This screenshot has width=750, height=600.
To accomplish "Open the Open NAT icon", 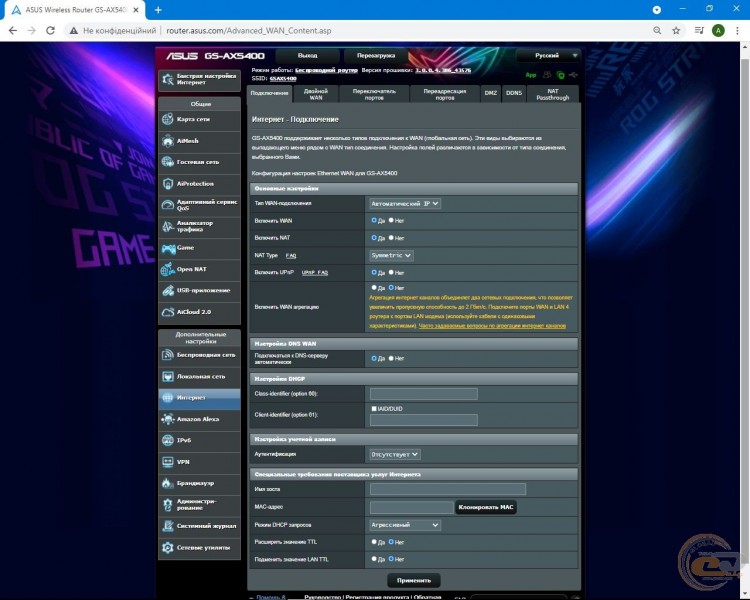I will [x=167, y=269].
